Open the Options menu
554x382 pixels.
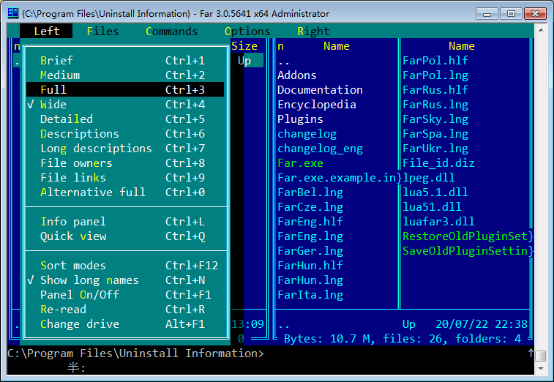[247, 31]
